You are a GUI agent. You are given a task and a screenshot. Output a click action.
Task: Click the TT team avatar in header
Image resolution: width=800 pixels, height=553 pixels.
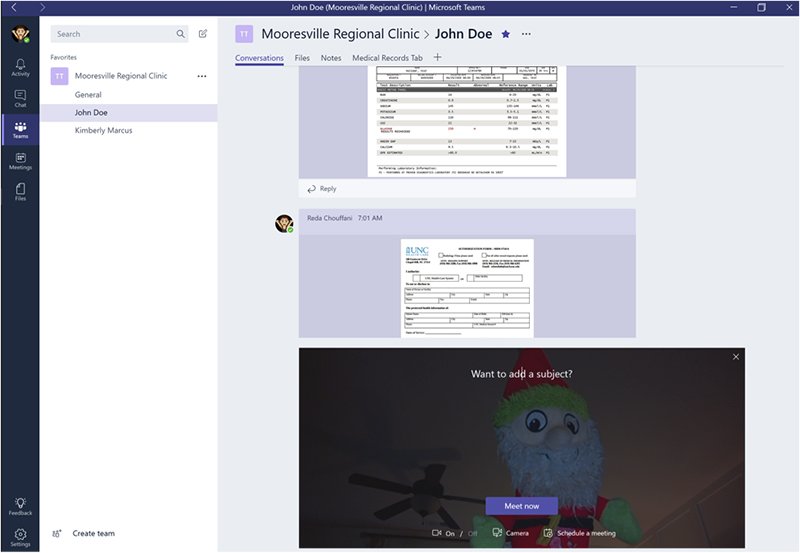tap(244, 34)
